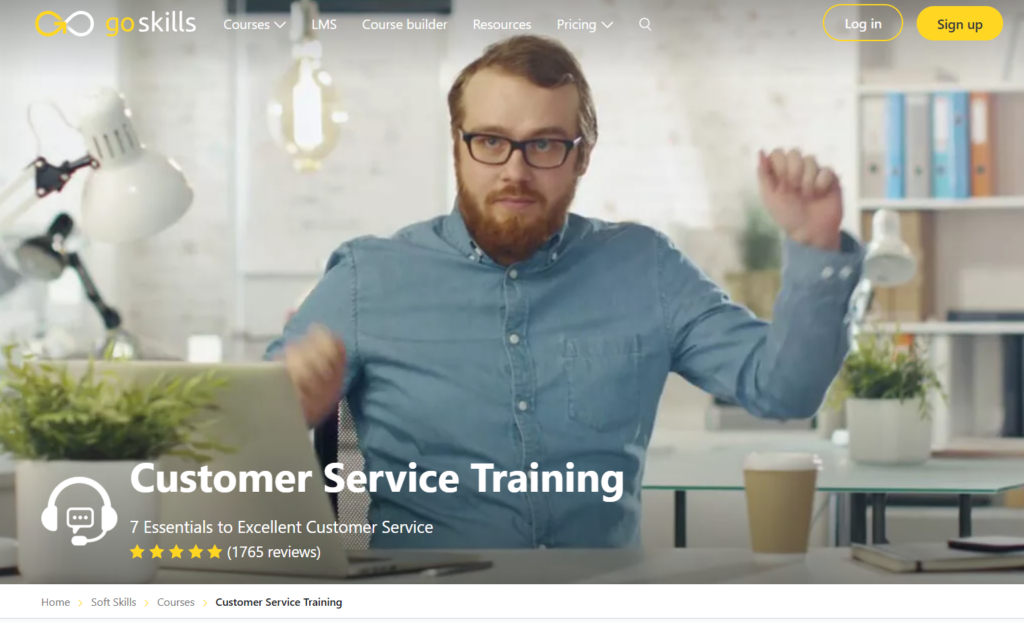Click the headset chat course icon
This screenshot has height=622, width=1024.
click(x=79, y=511)
